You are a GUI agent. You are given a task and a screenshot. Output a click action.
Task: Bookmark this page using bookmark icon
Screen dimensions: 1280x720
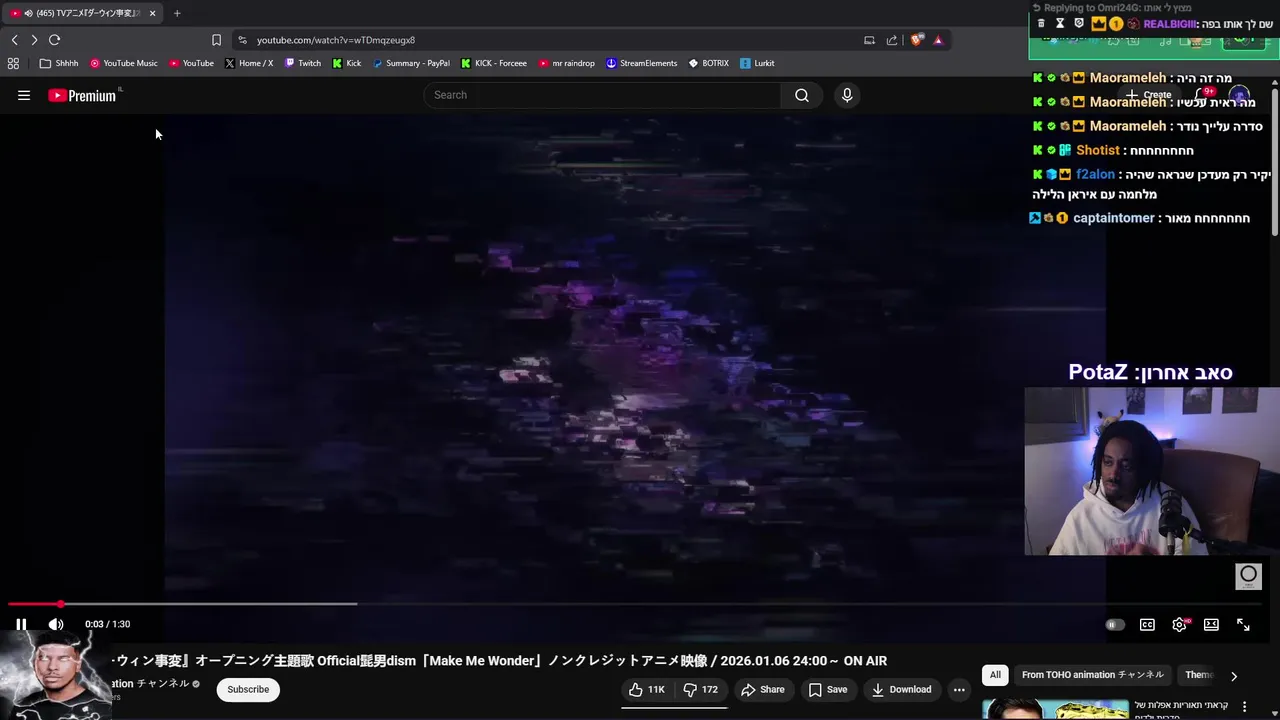(216, 40)
